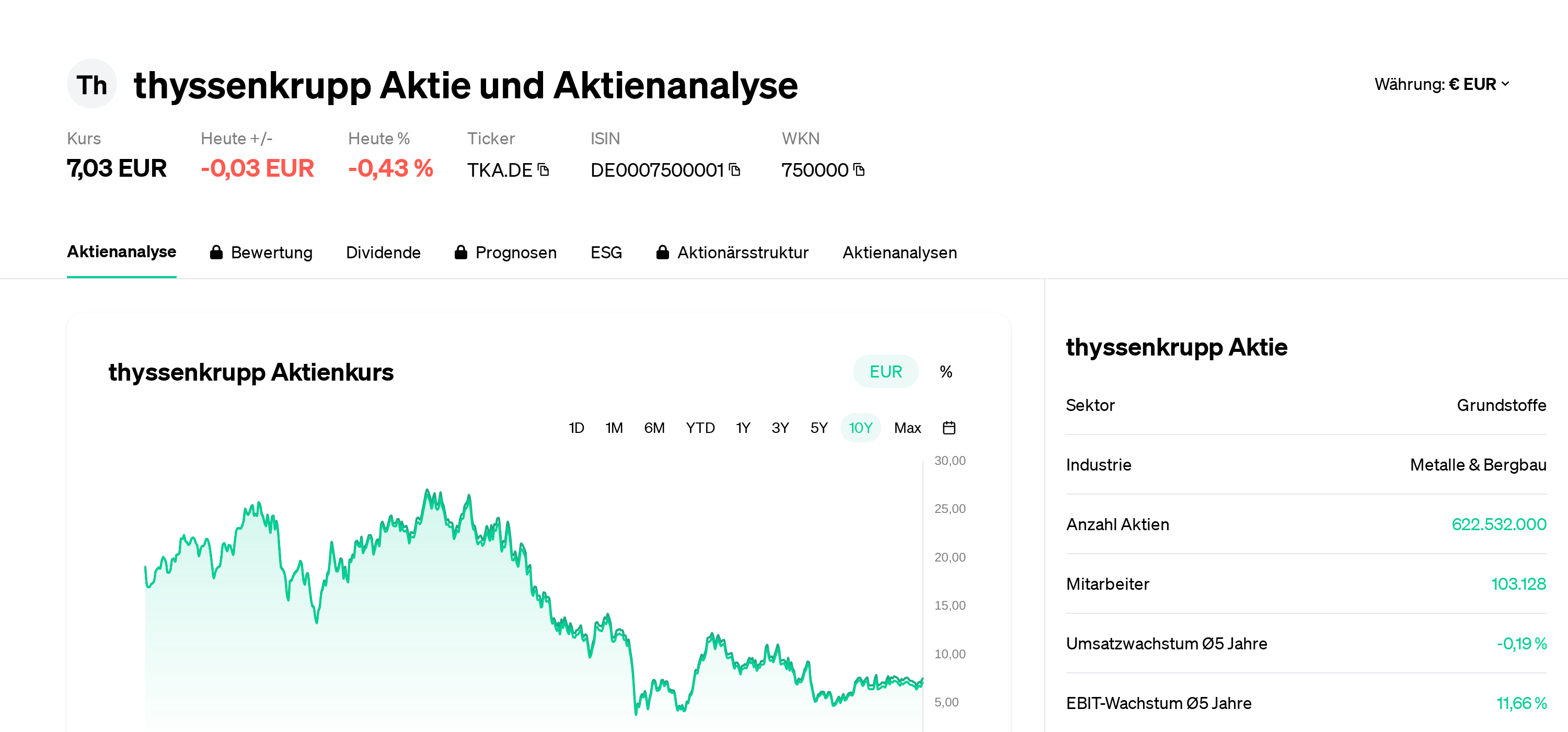Select the 3Y chart range
Viewport: 1568px width, 732px height.
[x=780, y=428]
